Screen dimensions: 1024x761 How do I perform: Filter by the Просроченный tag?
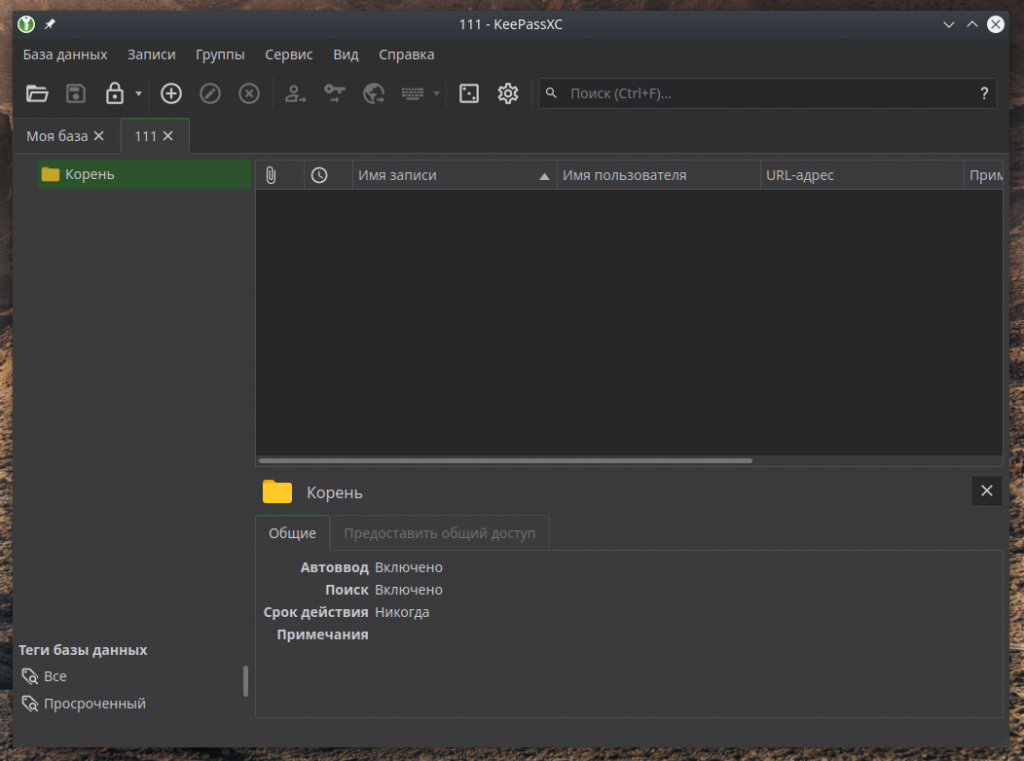pyautogui.click(x=94, y=704)
